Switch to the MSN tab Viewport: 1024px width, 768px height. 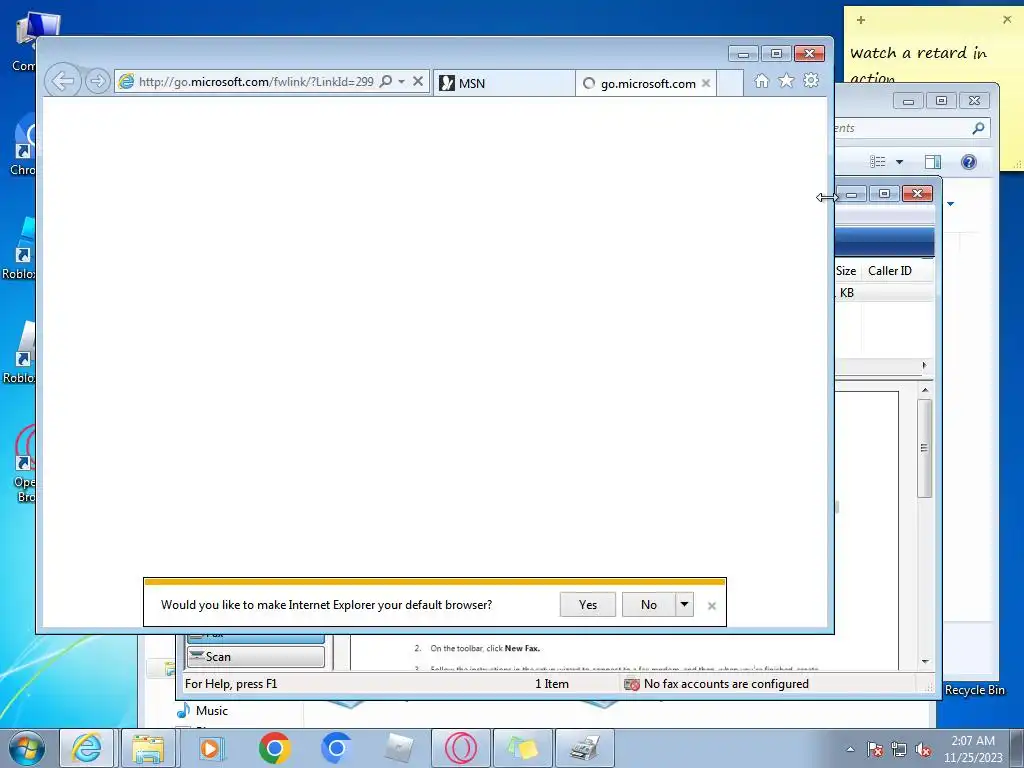coord(504,83)
